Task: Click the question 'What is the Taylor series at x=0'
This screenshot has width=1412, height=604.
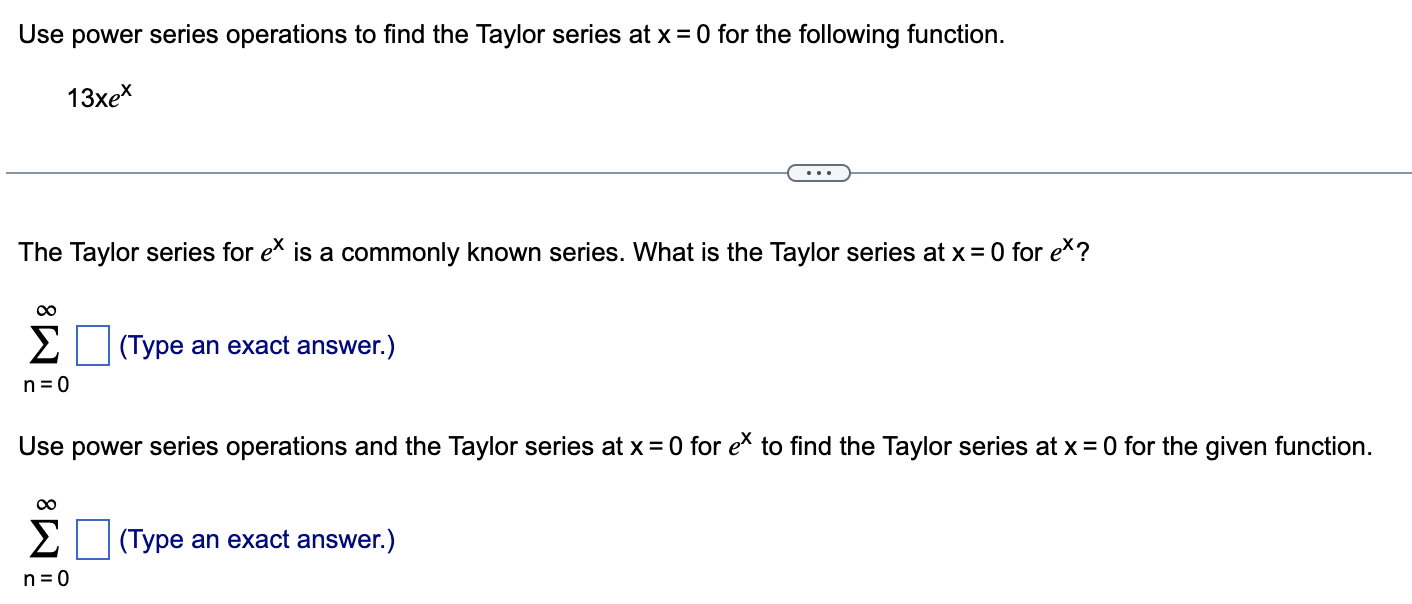Action: (x=820, y=252)
